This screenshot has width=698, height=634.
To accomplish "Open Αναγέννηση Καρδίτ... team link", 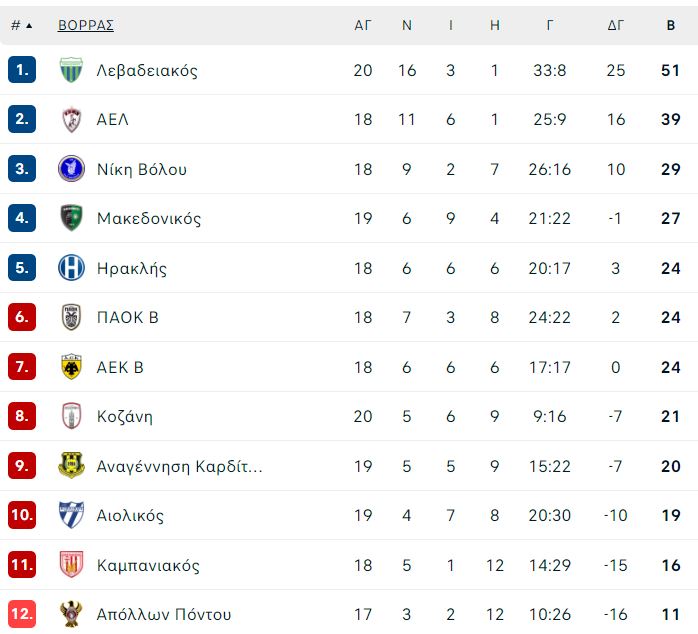I will (x=179, y=466).
